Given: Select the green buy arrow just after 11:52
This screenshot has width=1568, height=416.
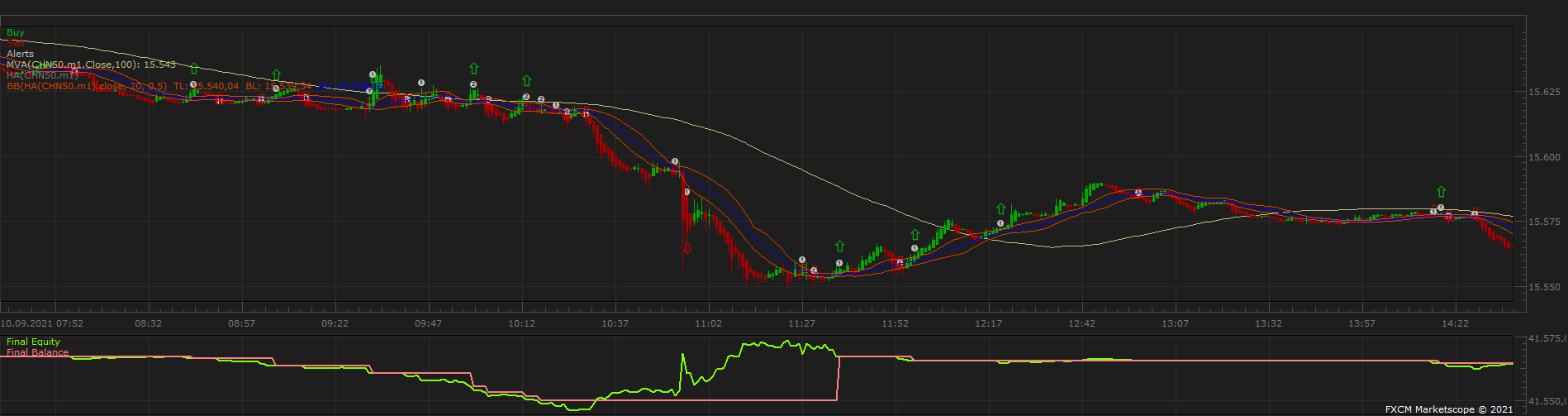Looking at the screenshot, I should point(915,235).
